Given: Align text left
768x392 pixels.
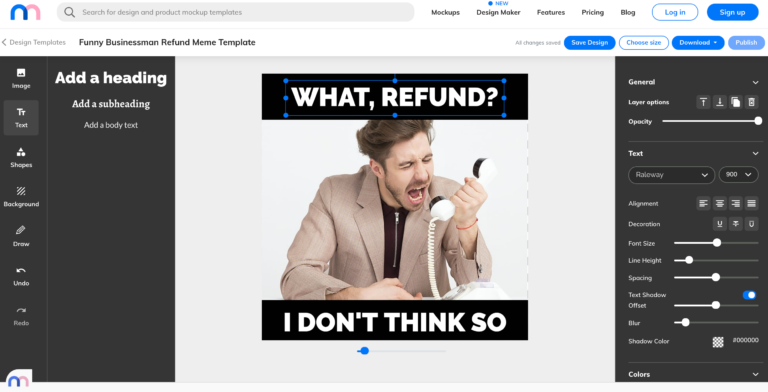Looking at the screenshot, I should [x=703, y=203].
